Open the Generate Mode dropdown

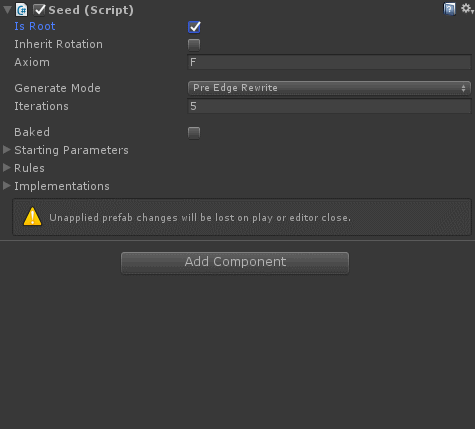329,88
